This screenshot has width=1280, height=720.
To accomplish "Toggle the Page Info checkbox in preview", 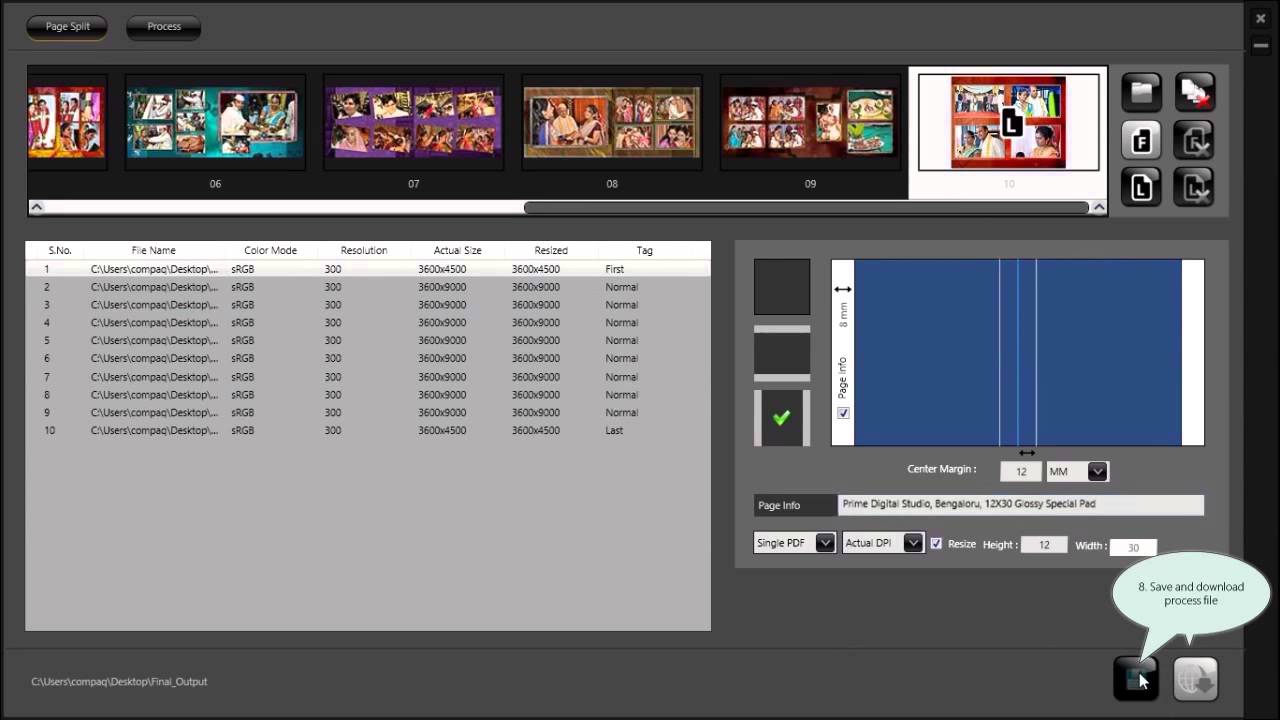I will pyautogui.click(x=843, y=413).
